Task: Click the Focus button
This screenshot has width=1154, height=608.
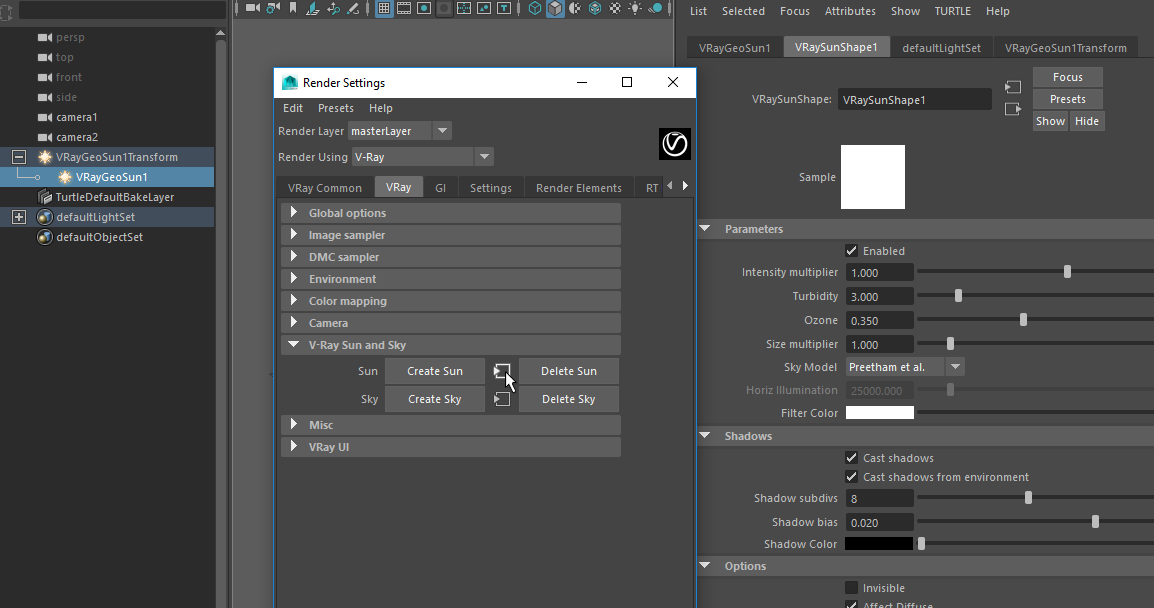Action: tap(1068, 77)
